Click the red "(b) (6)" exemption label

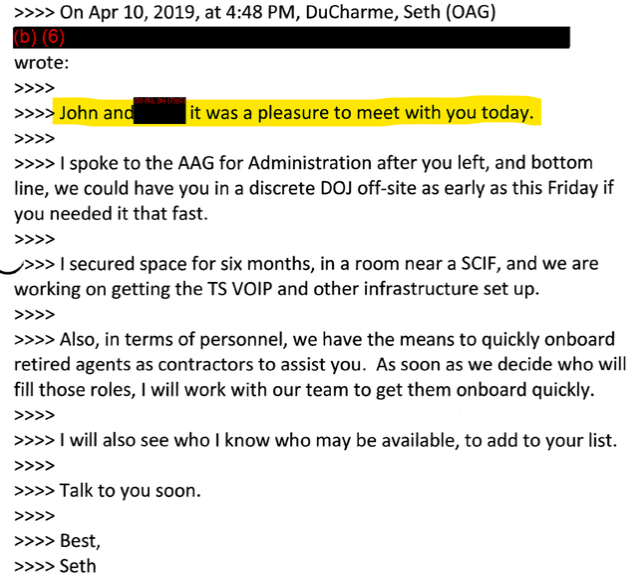(x=39, y=38)
